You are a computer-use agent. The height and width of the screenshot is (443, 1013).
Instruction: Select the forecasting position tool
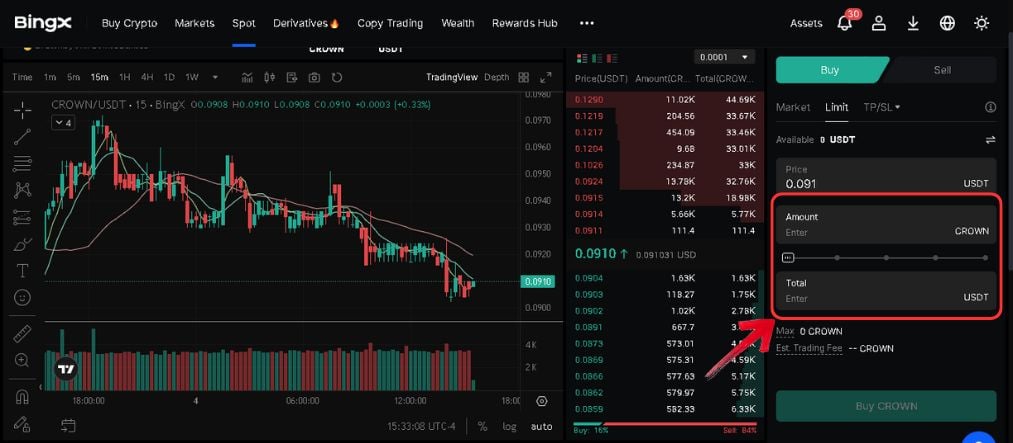pyautogui.click(x=23, y=218)
